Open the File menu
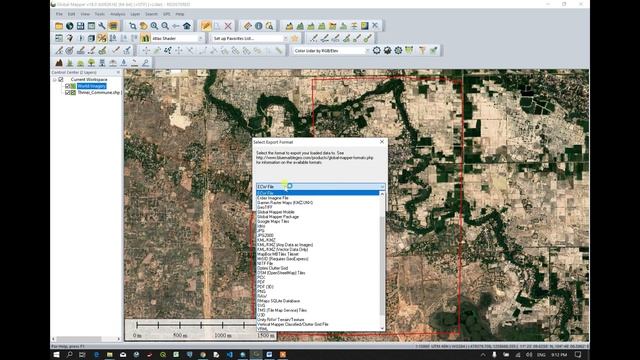 (60, 14)
